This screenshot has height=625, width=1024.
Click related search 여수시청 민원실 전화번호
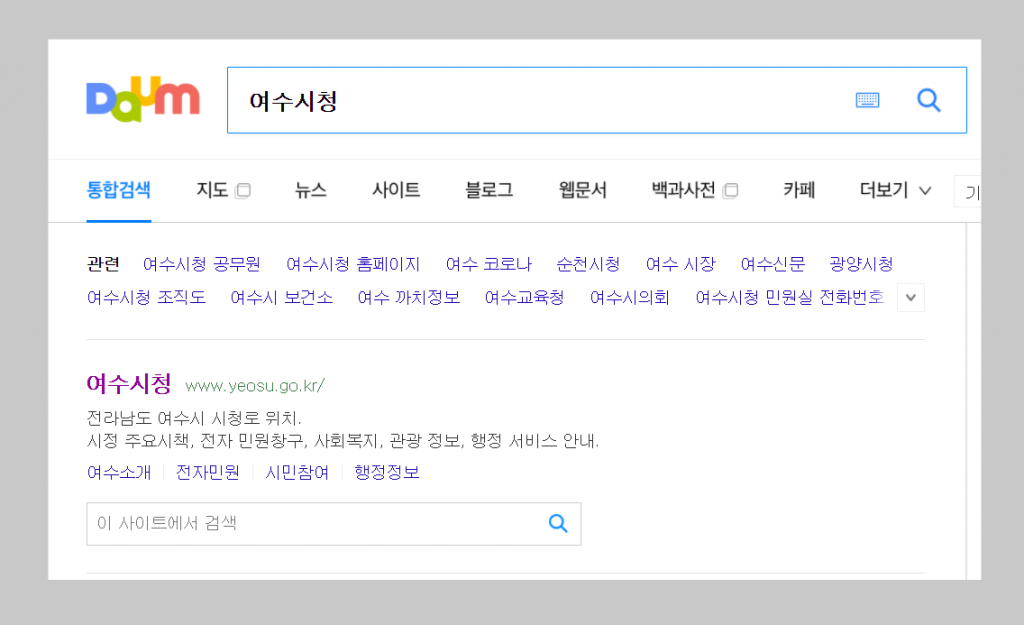click(790, 298)
